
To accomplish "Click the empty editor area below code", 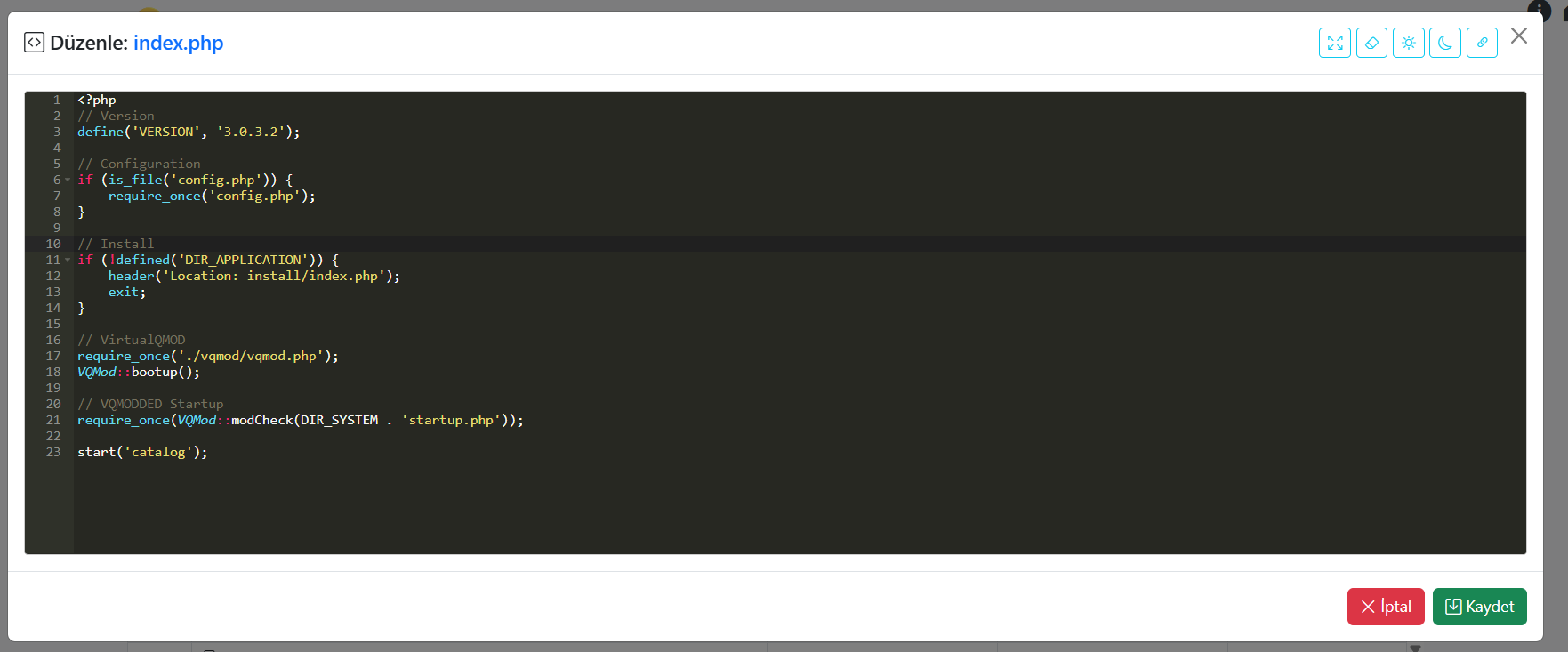I will tap(799, 507).
